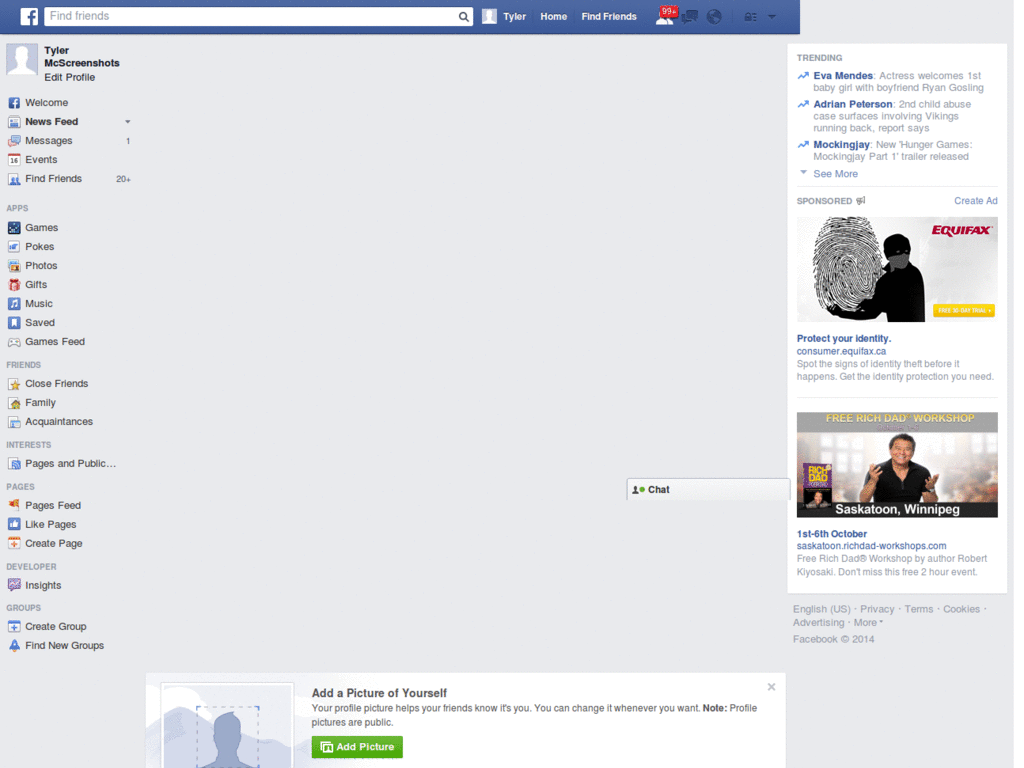1024x768 pixels.
Task: Dismiss the Add a Picture prompt
Action: pos(771,687)
